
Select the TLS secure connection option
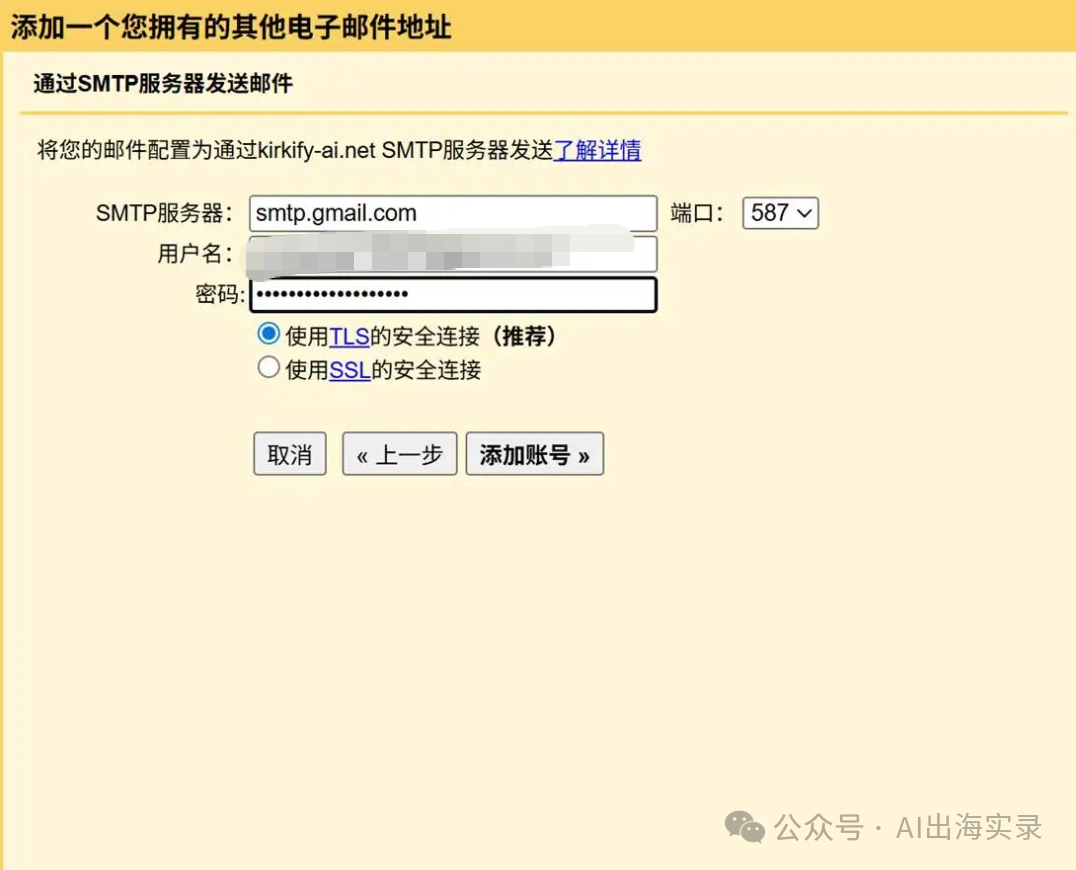[x=268, y=335]
